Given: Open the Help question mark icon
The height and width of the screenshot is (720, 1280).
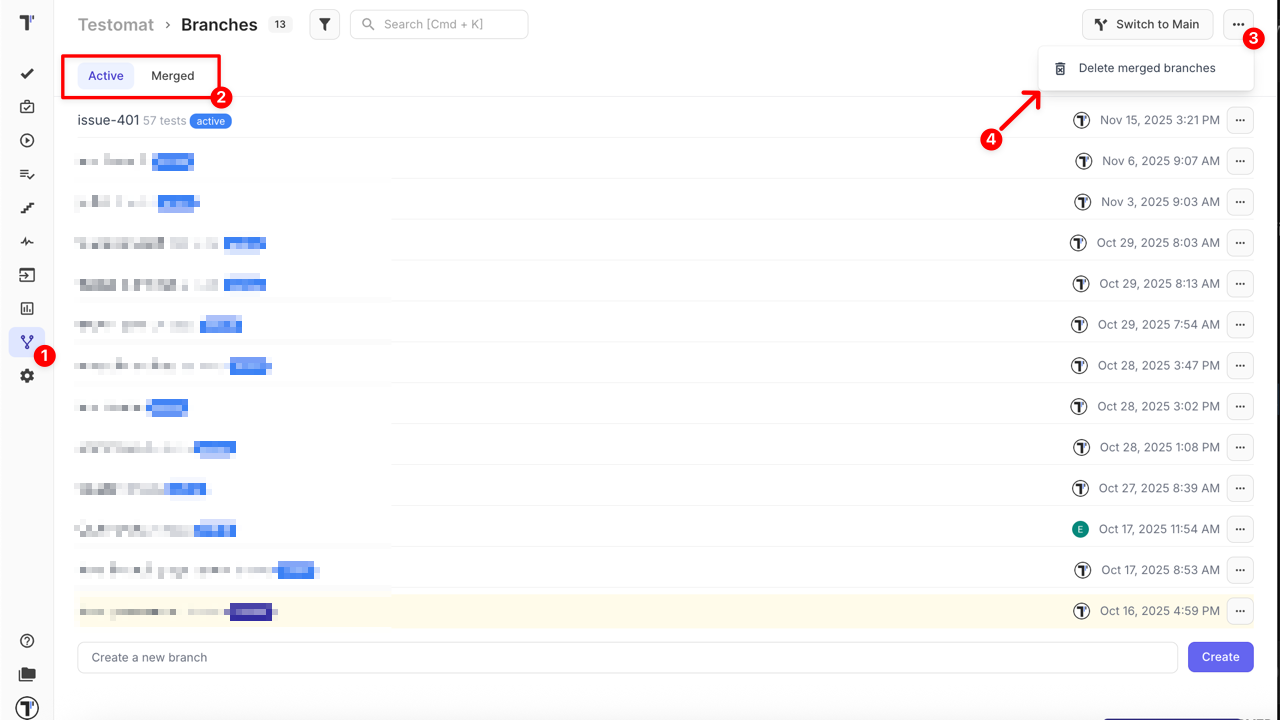Looking at the screenshot, I should coord(27,641).
